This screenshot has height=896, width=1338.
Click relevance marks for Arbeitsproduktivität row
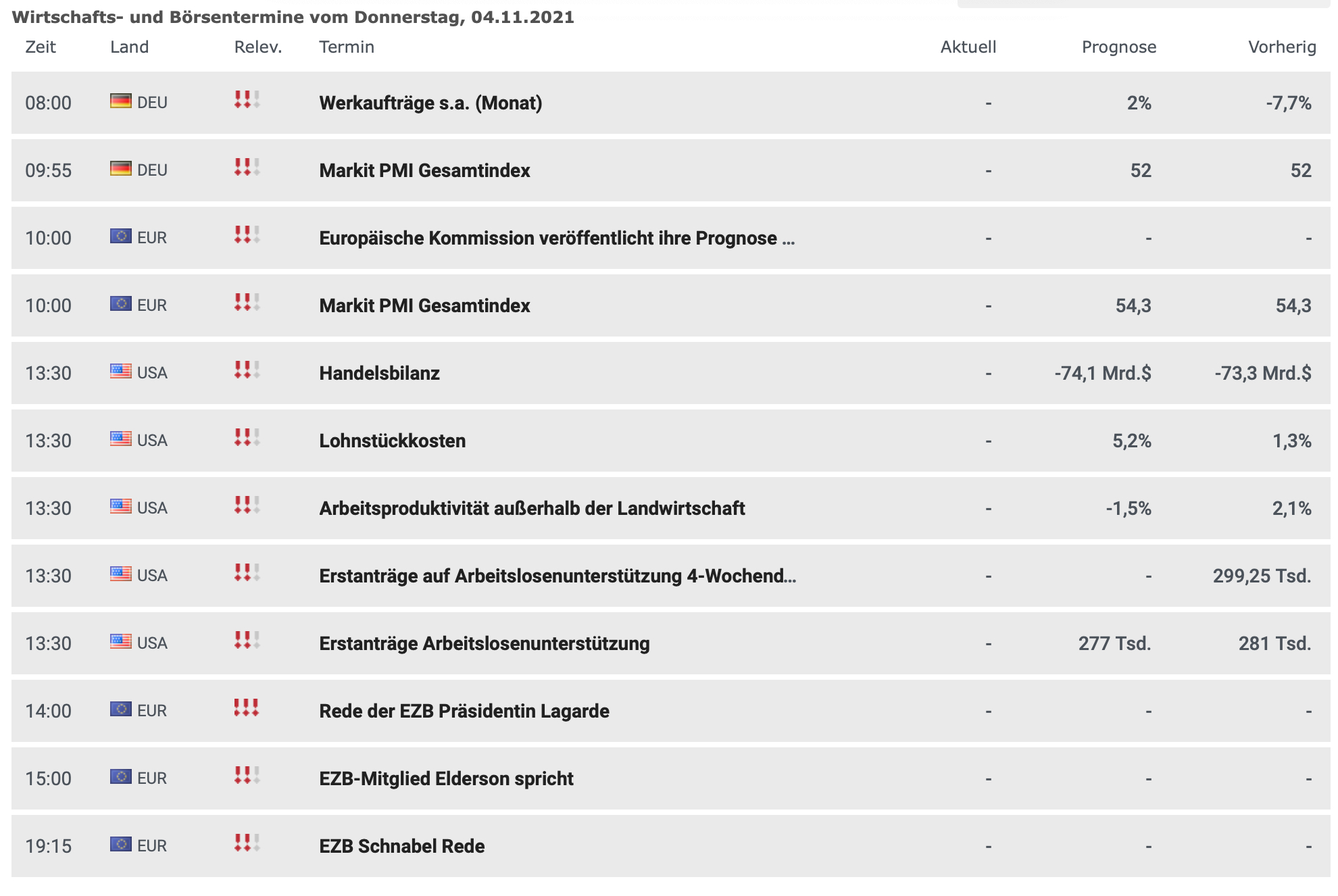(x=247, y=505)
